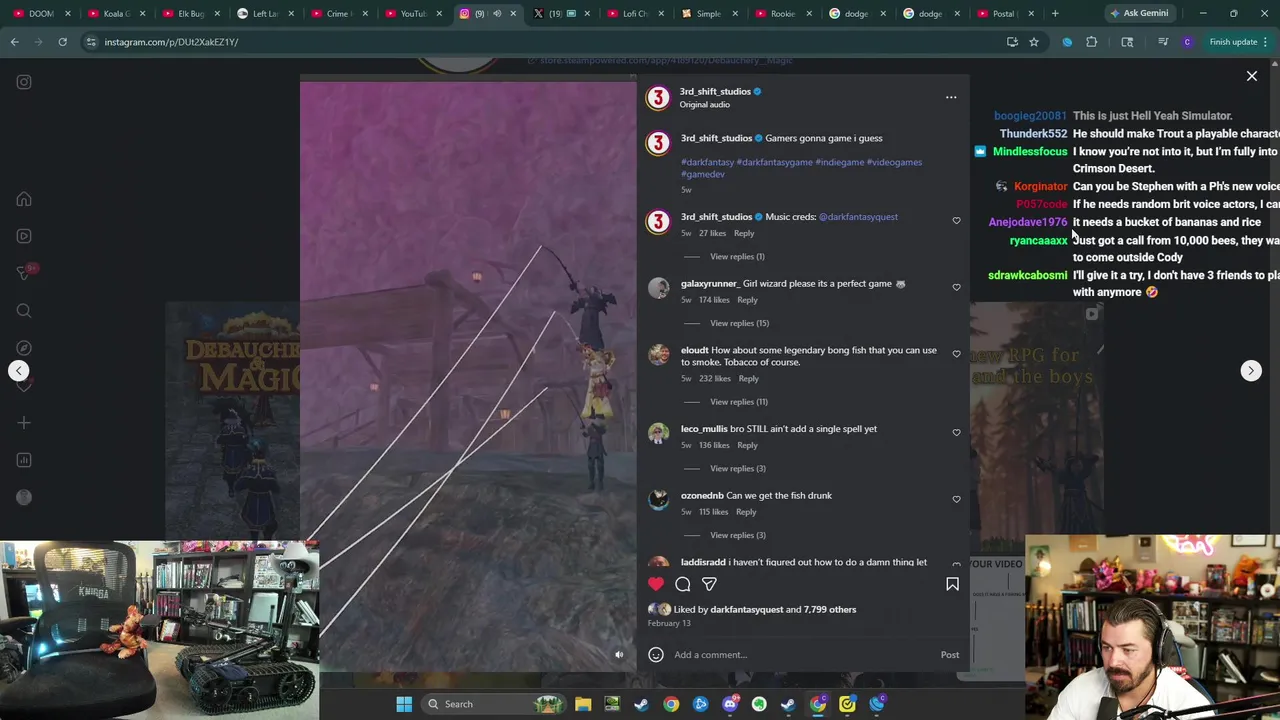Open Instagram search magnifier in sidebar
This screenshot has width=1280, height=720.
coord(24,311)
